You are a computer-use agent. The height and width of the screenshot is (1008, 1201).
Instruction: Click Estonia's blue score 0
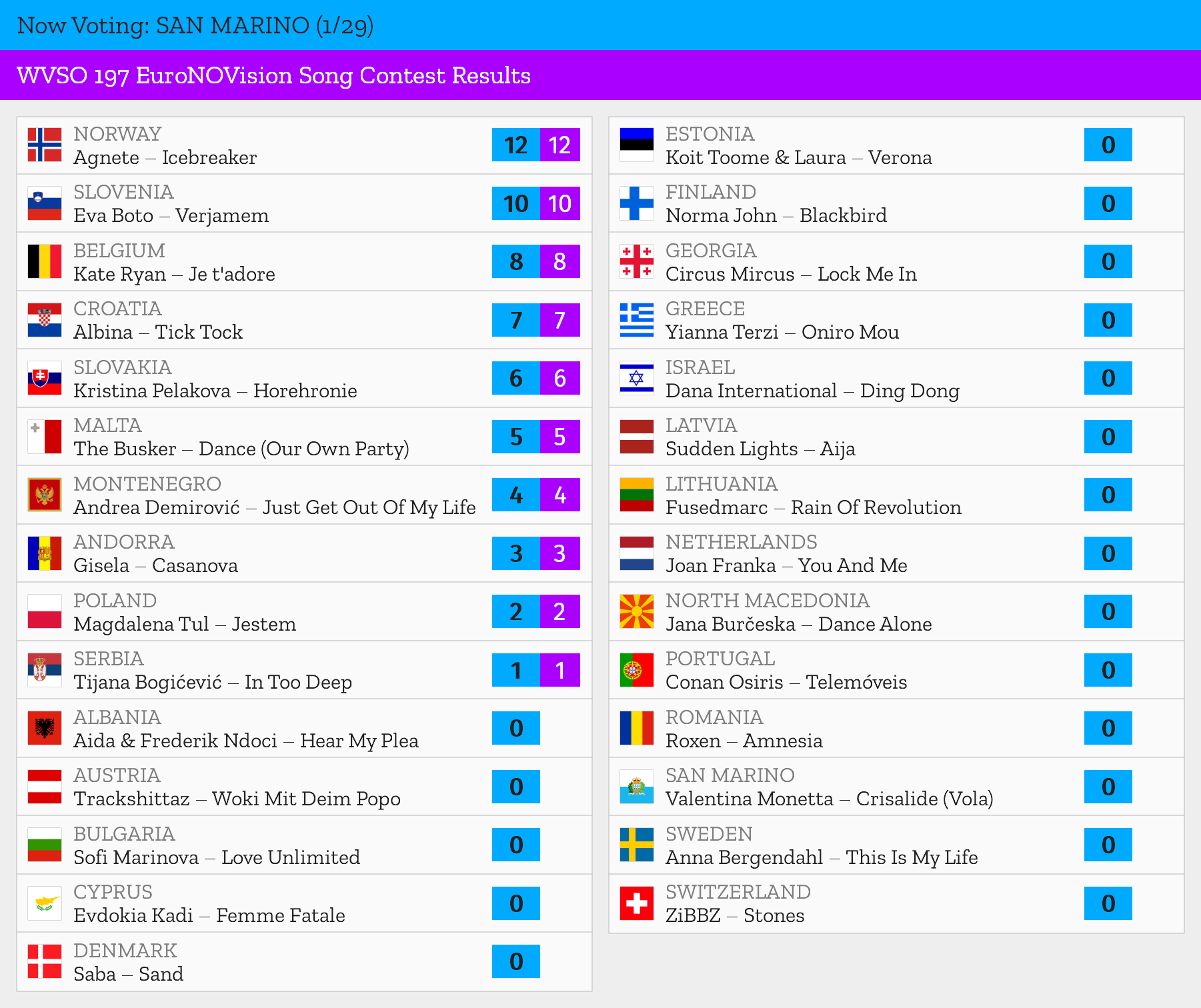pyautogui.click(x=1108, y=145)
